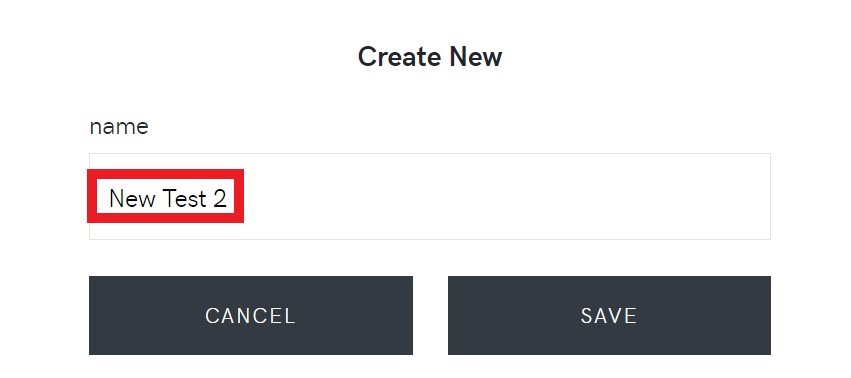
Task: Click the word 'Test' in the name field
Action: point(185,199)
